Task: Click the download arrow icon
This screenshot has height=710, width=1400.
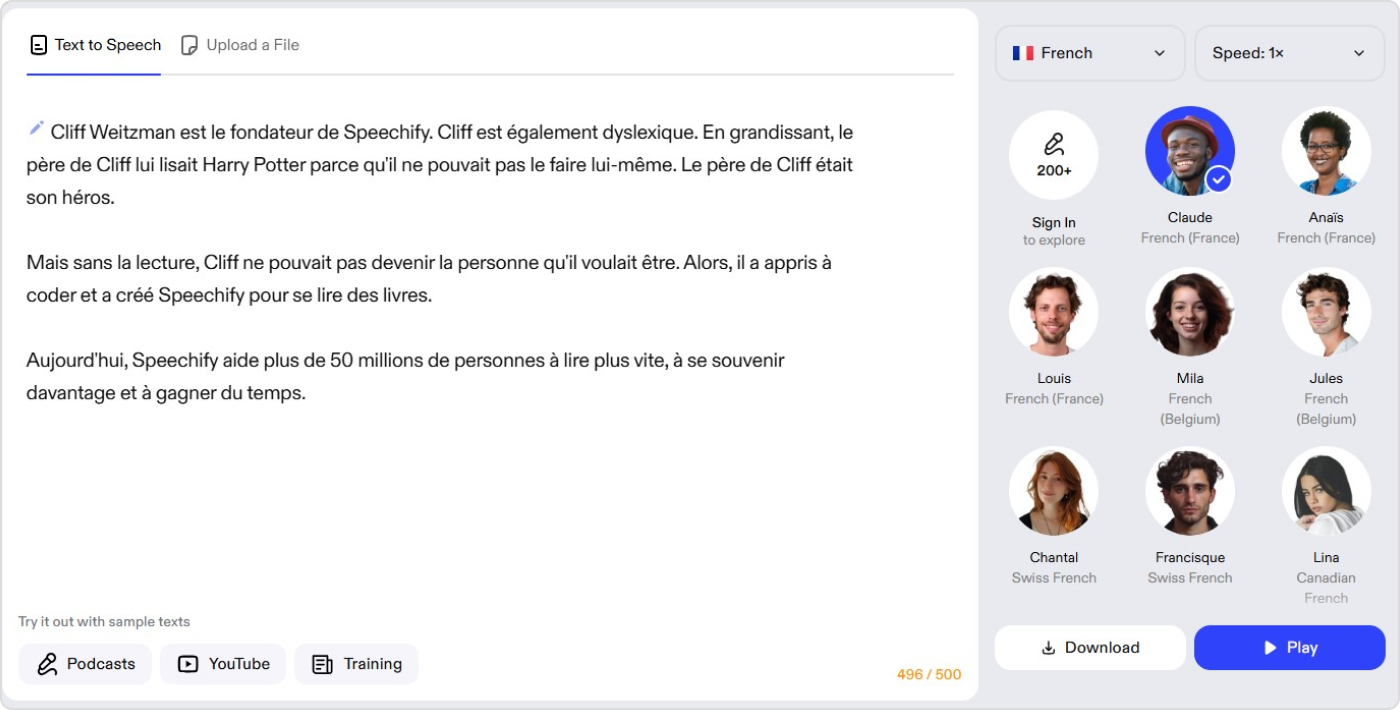Action: pyautogui.click(x=1048, y=648)
